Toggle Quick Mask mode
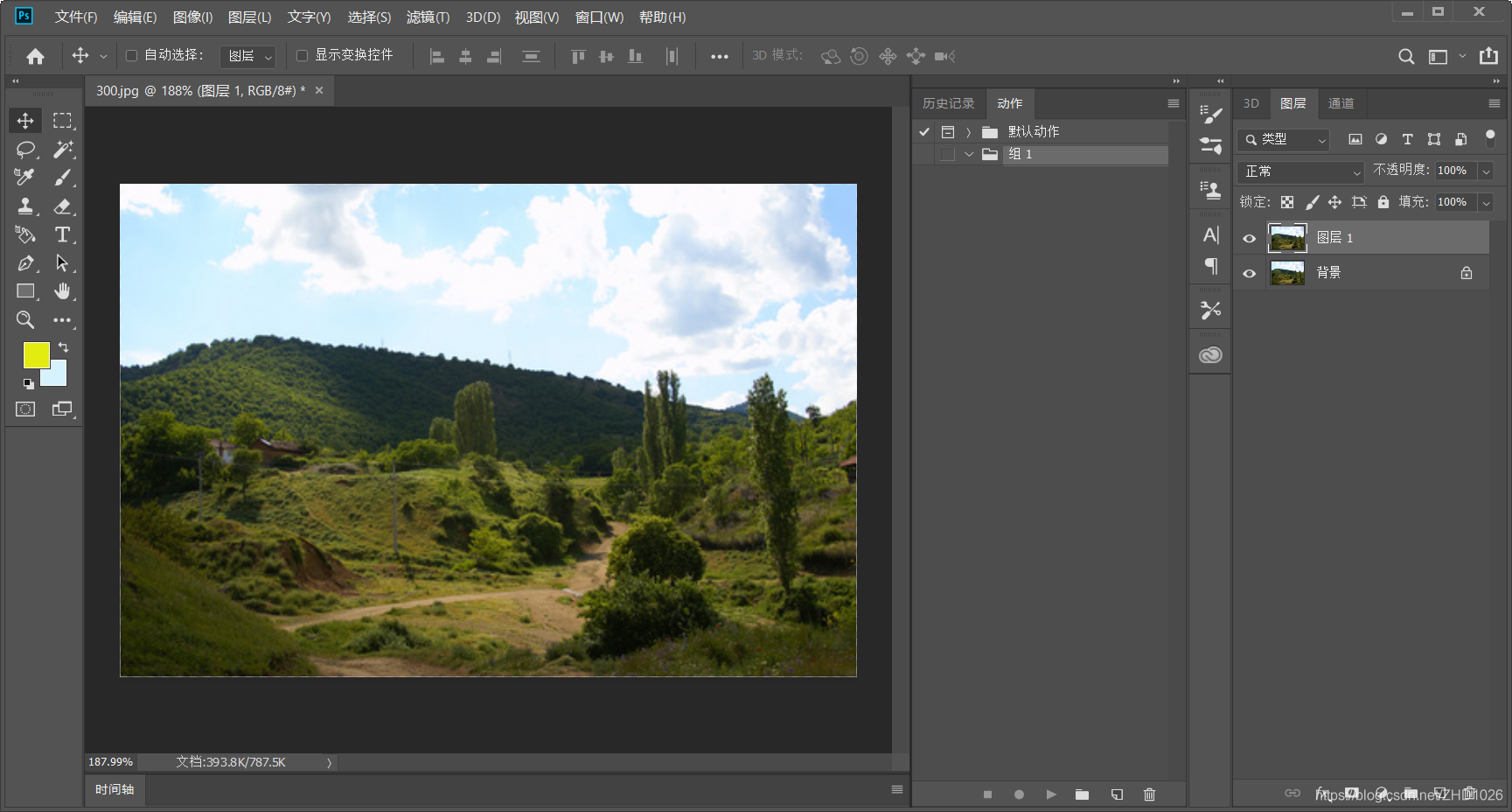 coord(25,409)
